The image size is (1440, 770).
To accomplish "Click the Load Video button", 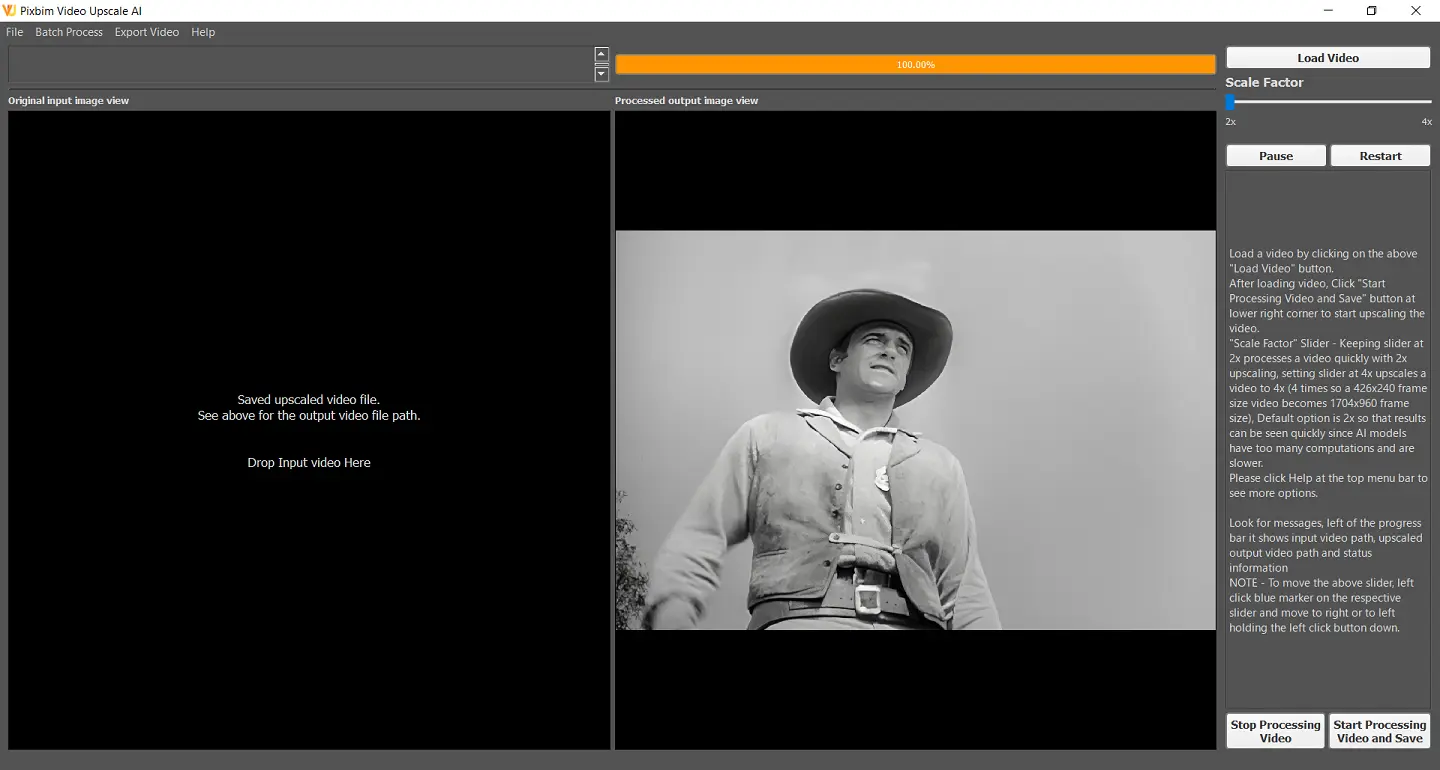I will (x=1327, y=57).
